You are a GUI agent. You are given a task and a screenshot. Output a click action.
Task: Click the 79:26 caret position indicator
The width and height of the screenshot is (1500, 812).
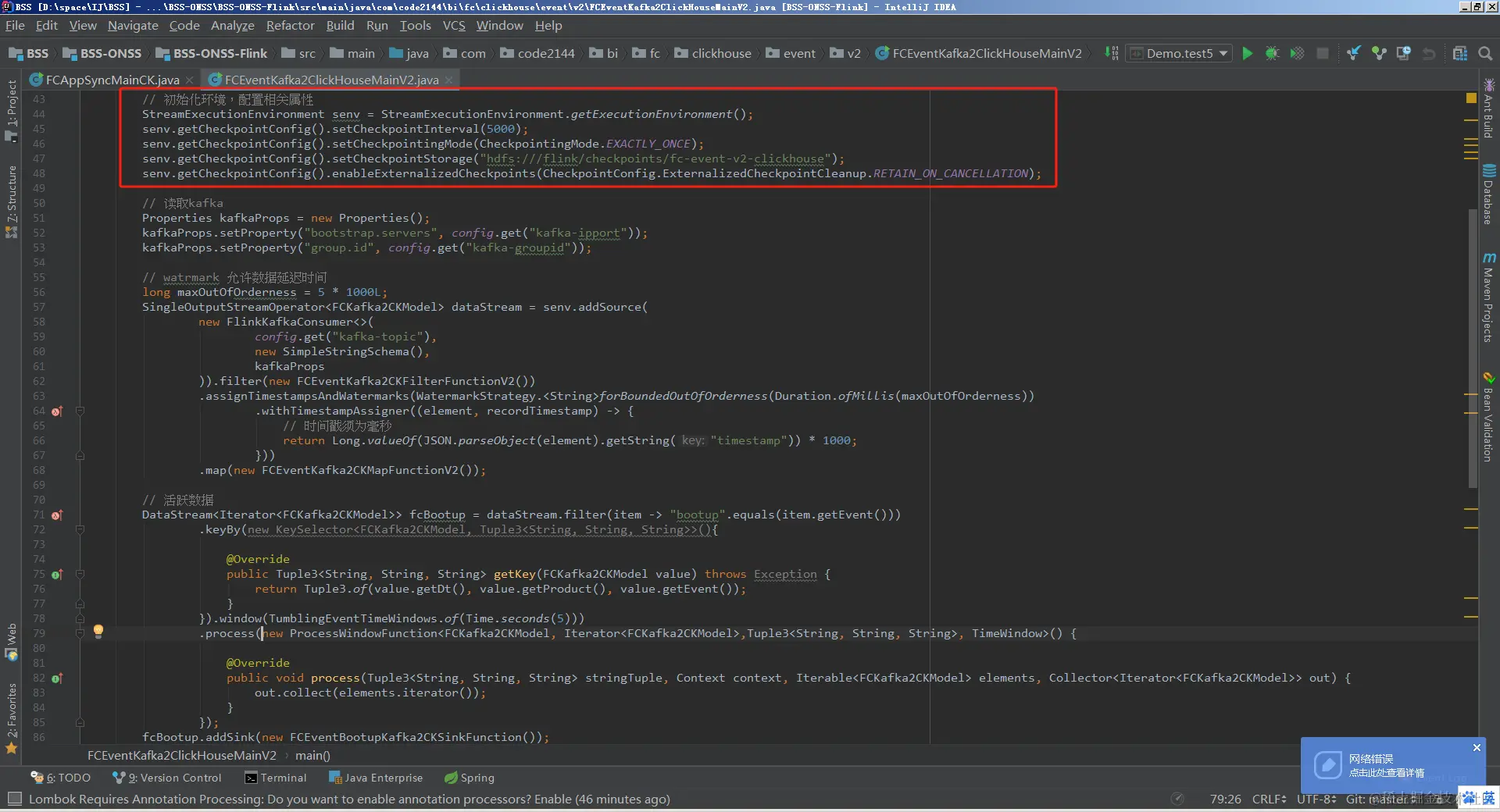[x=1226, y=799]
